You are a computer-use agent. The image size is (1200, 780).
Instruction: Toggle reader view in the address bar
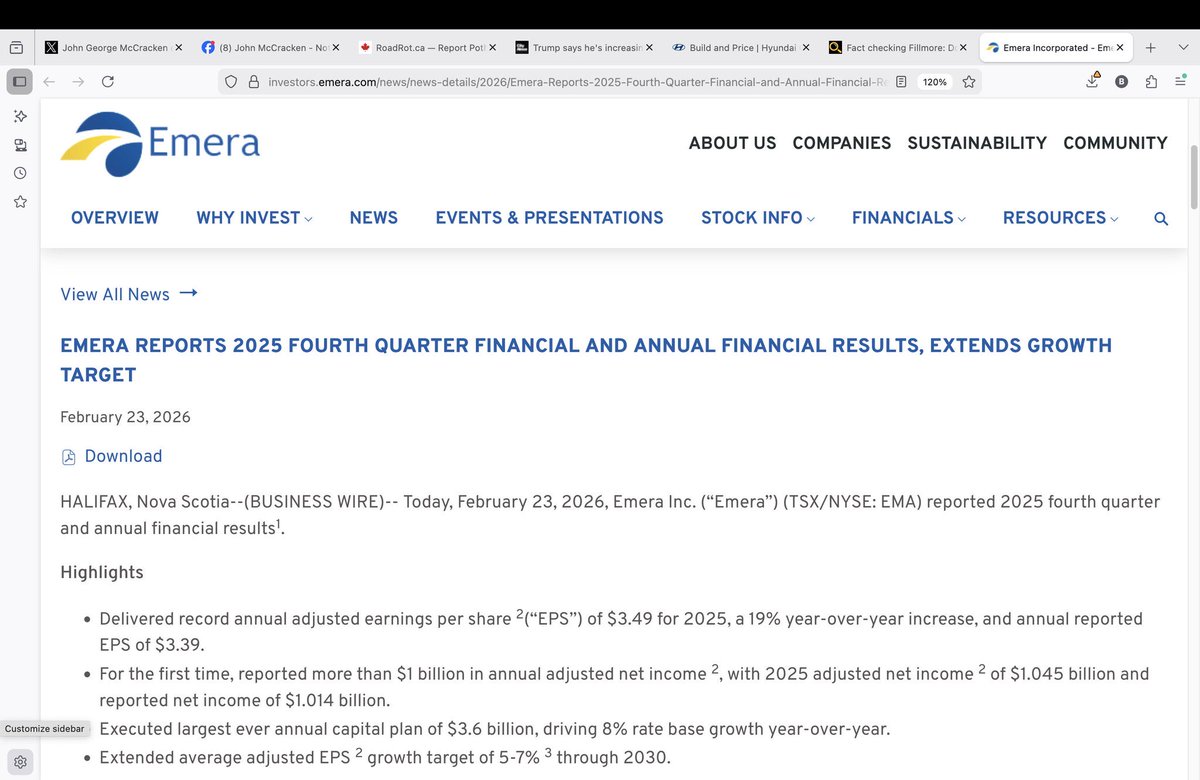pyautogui.click(x=901, y=82)
